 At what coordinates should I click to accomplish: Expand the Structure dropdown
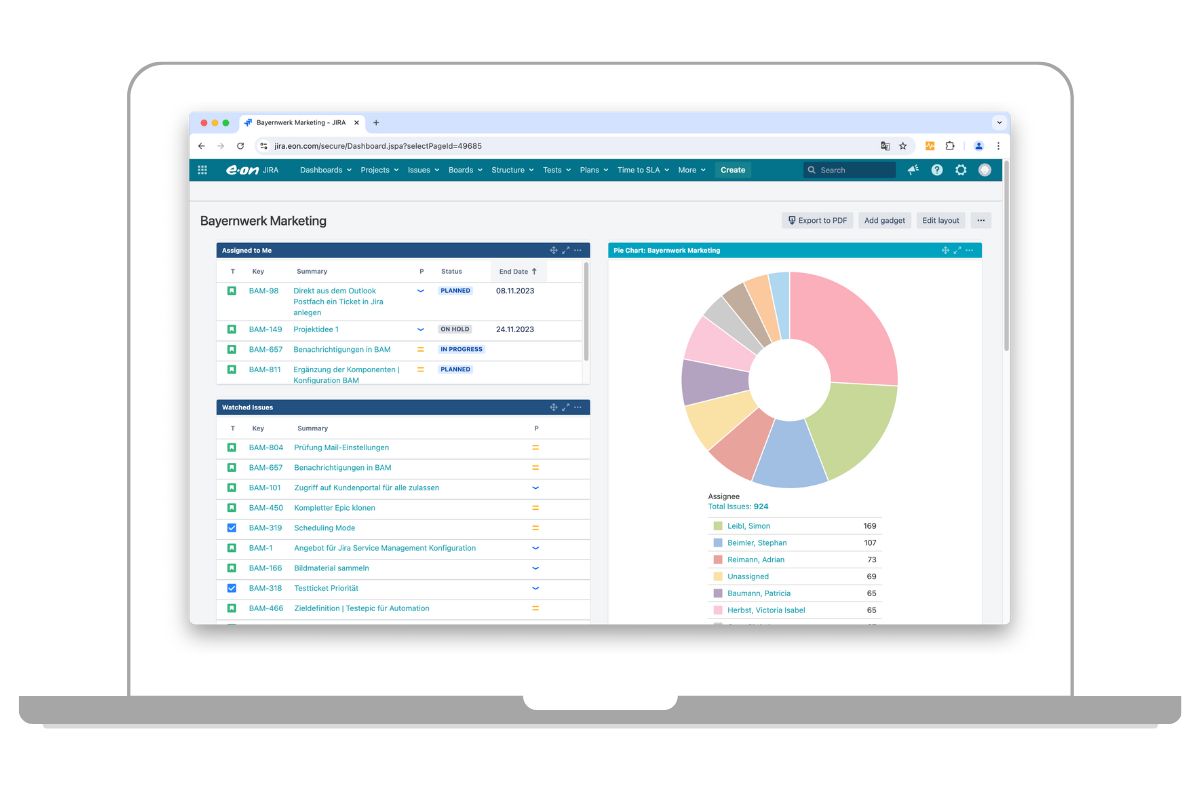click(x=512, y=170)
